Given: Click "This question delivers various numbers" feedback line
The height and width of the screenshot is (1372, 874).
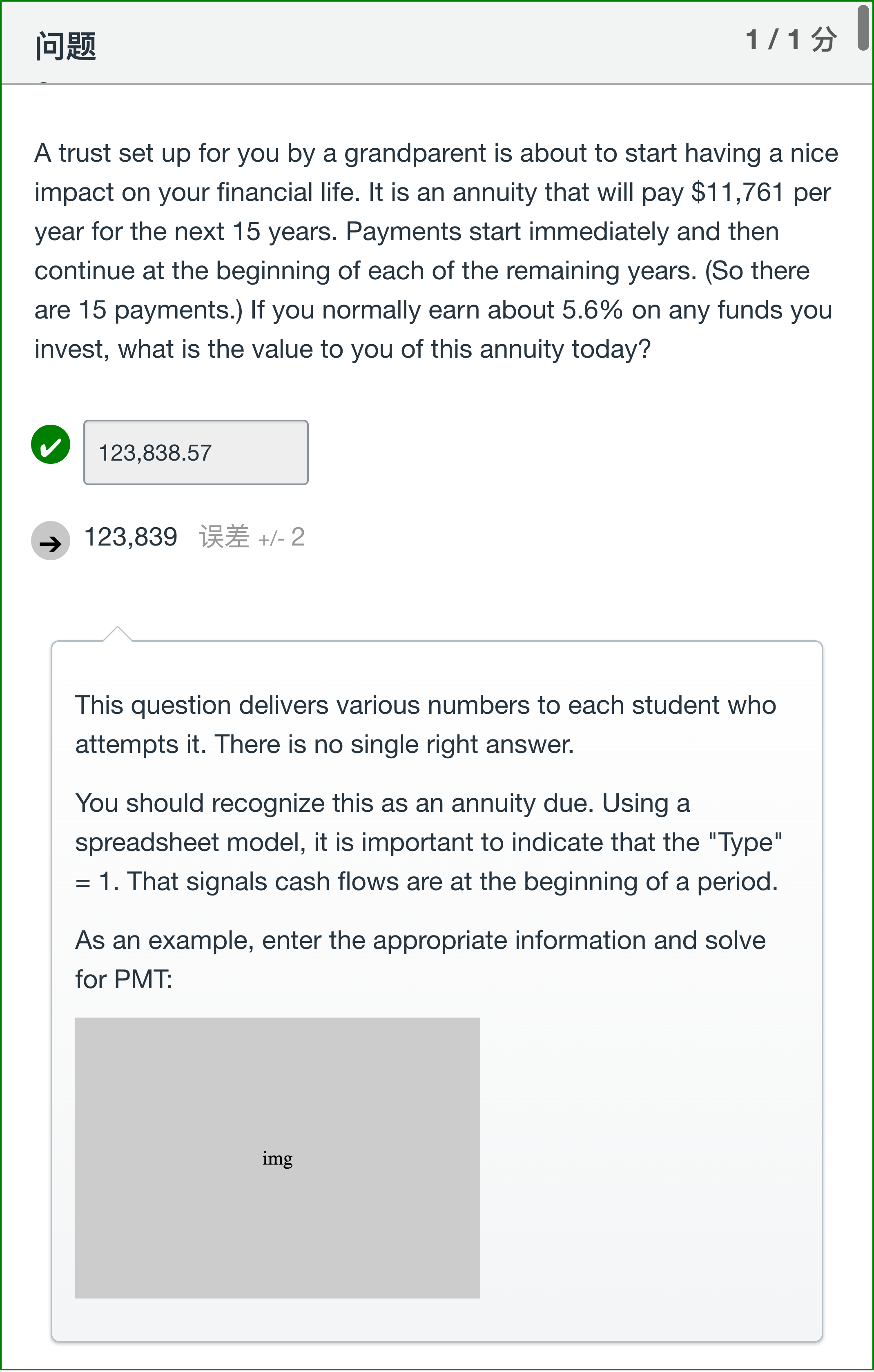Looking at the screenshot, I should (425, 705).
